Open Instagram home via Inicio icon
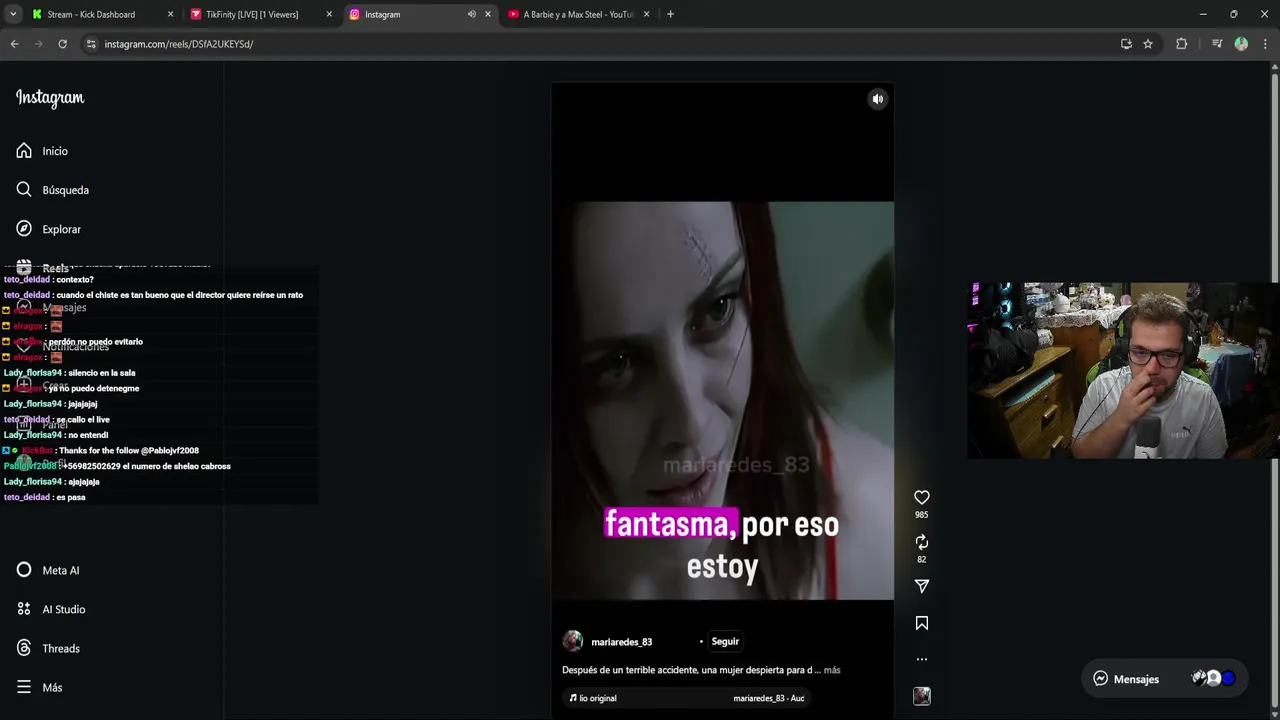This screenshot has height=720, width=1280. (x=24, y=151)
